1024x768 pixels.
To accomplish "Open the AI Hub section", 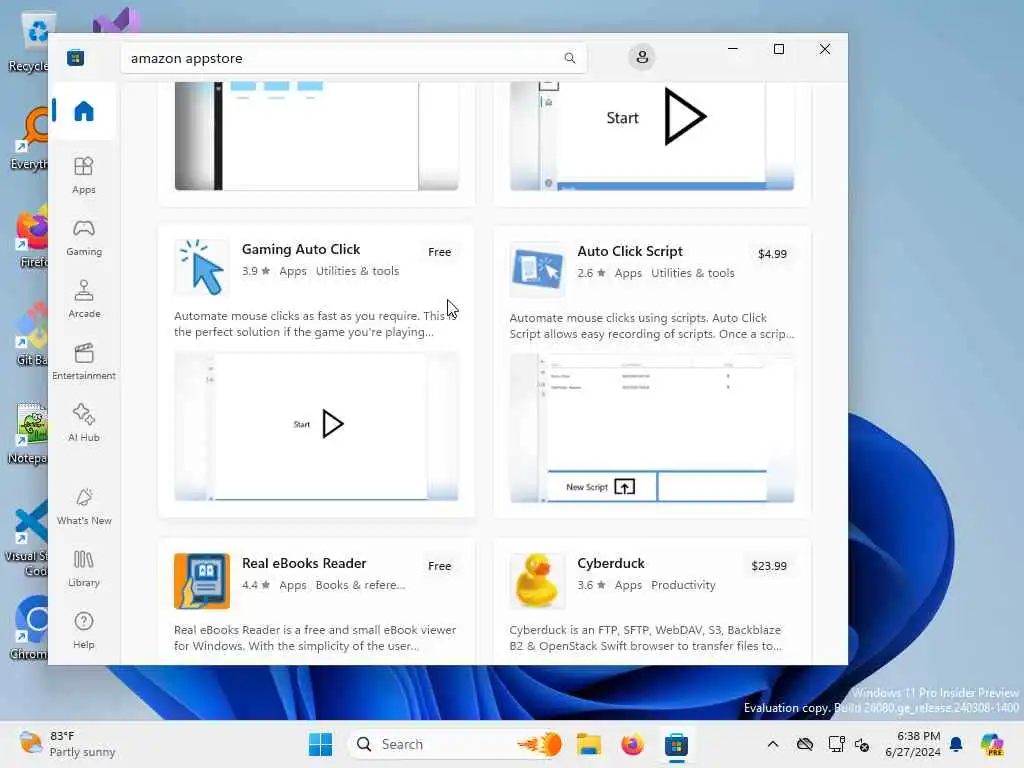I will pyautogui.click(x=84, y=423).
